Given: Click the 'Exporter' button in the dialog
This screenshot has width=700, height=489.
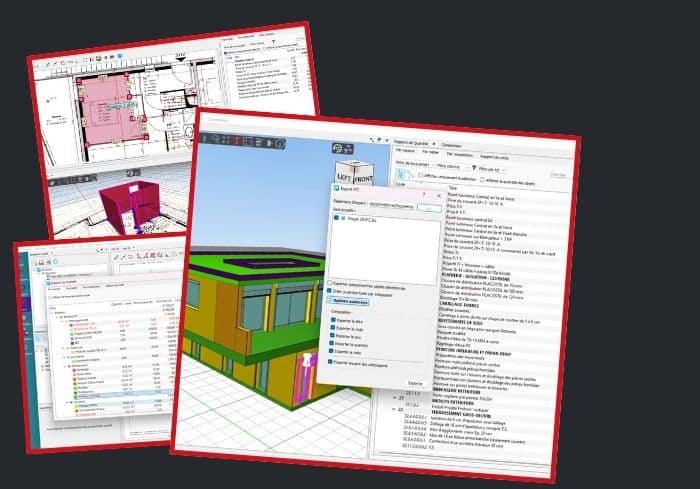Looking at the screenshot, I should click(x=415, y=383).
